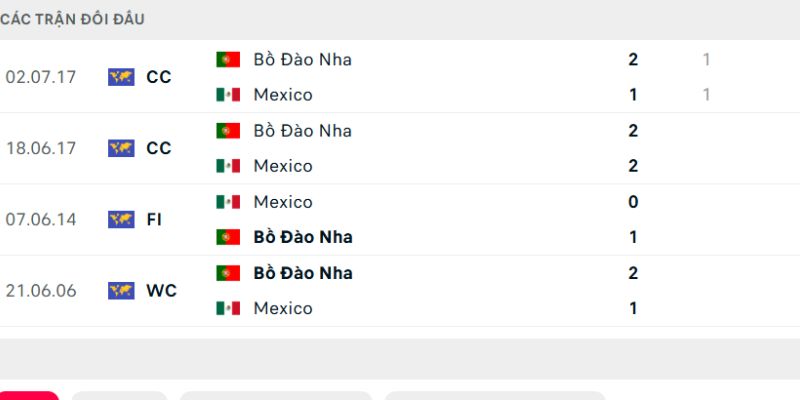Click Mexico's flag in the 18.06.17 match
The width and height of the screenshot is (800, 400).
(228, 166)
